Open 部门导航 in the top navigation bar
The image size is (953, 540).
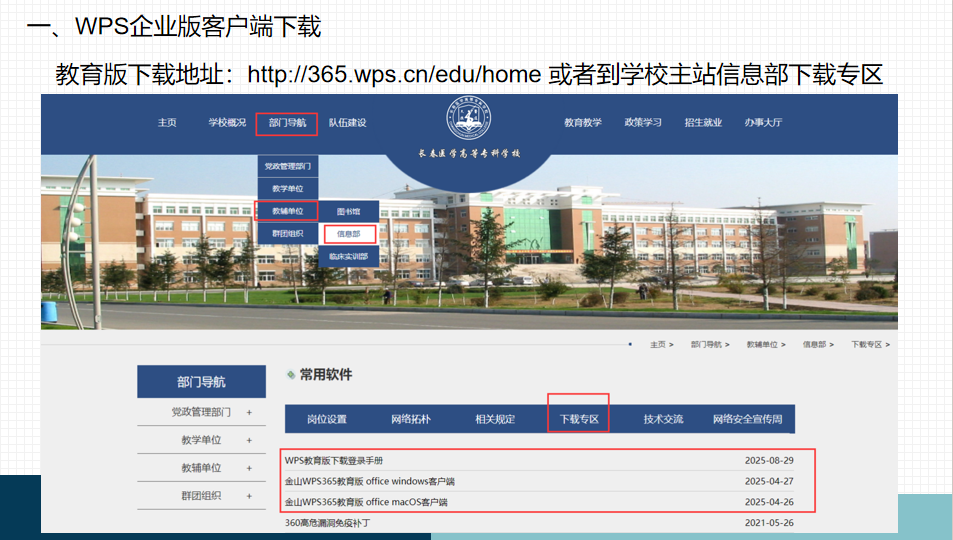[x=287, y=123]
